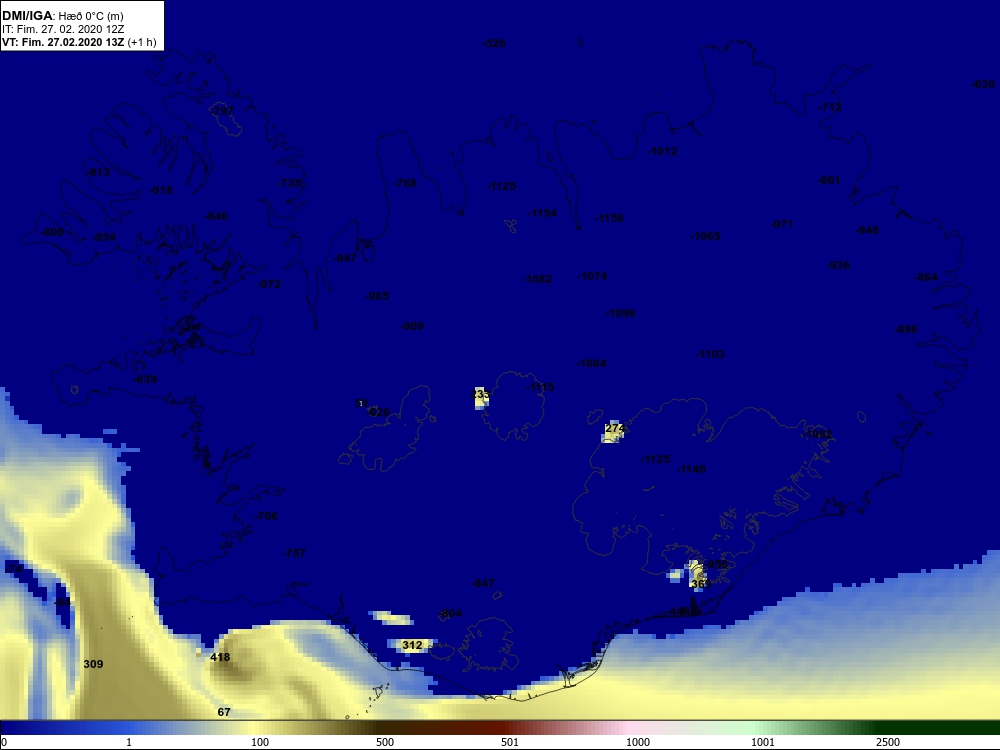The height and width of the screenshot is (750, 1000).
Task: Select the -712 value in the northeast
Action: (830, 107)
